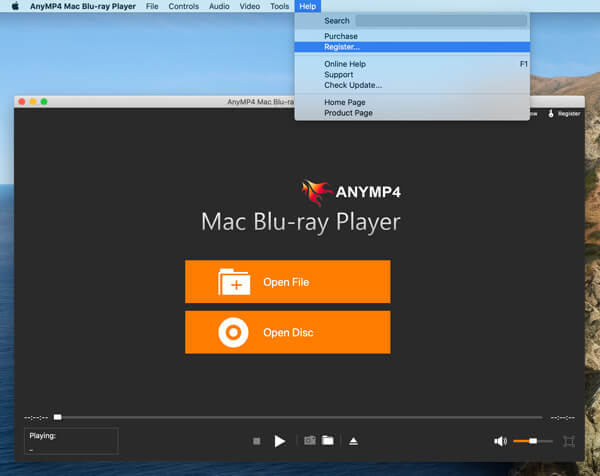Screen dimensions: 600x476
Task: Click the Help menu search field
Action: [440, 20]
